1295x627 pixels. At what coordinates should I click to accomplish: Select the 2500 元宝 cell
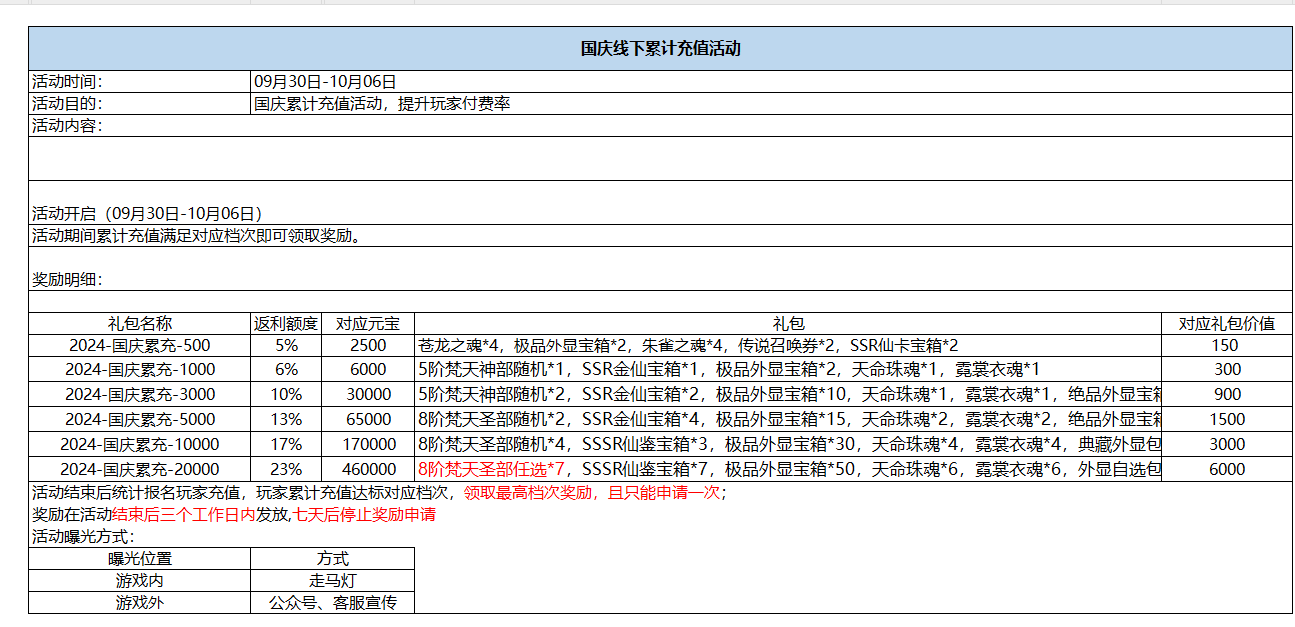coord(368,345)
